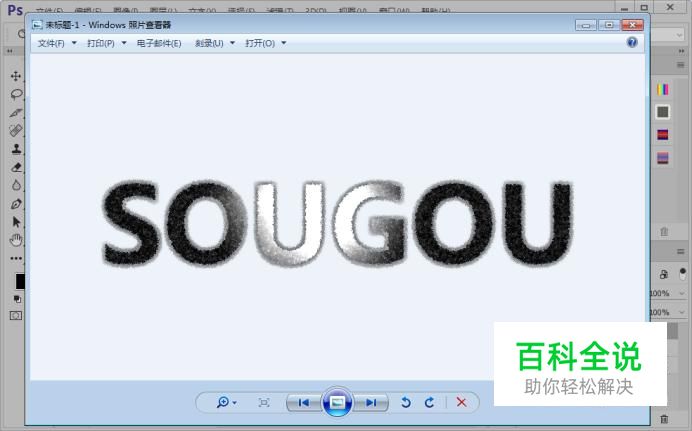
Task: Open the zoom slider dropdown arrow
Action: 234,403
